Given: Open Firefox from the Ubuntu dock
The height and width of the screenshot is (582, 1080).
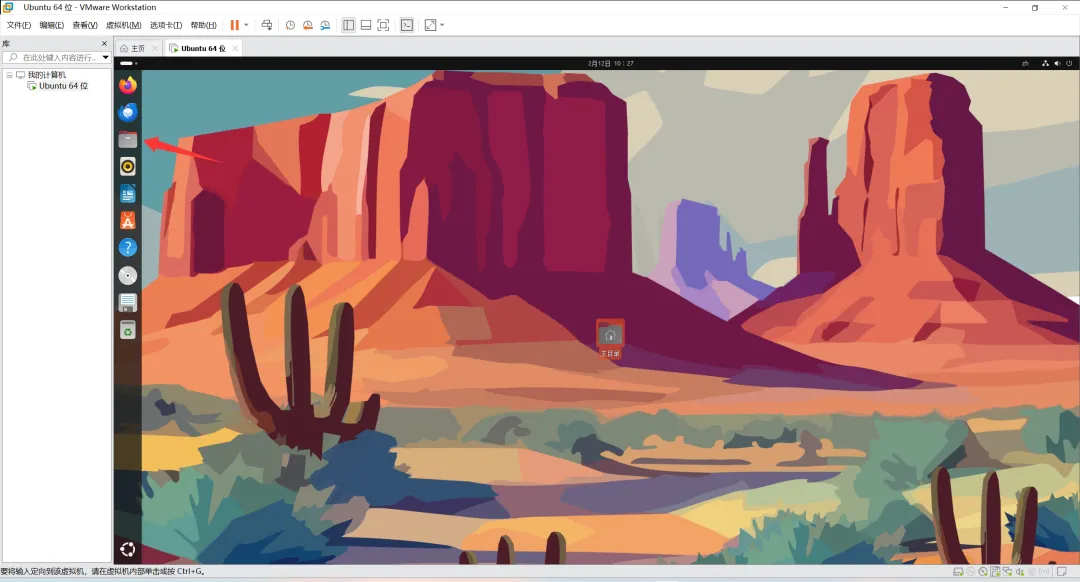Looking at the screenshot, I should coord(127,85).
